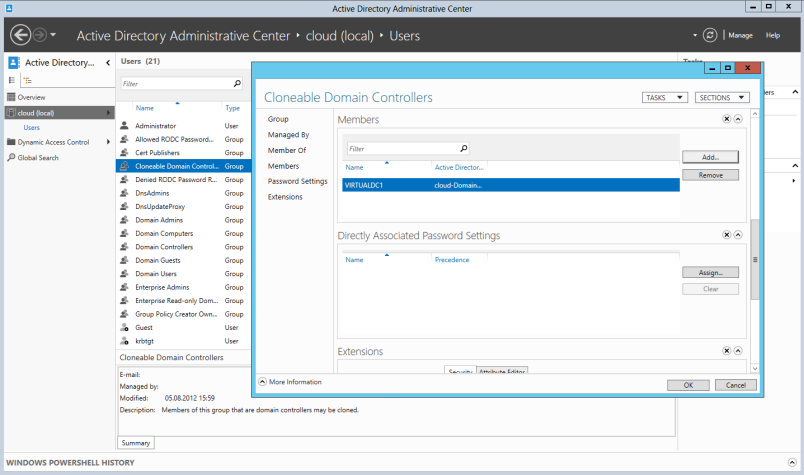Open the SECTIONS dropdown
This screenshot has height=475, width=804.
pos(722,97)
